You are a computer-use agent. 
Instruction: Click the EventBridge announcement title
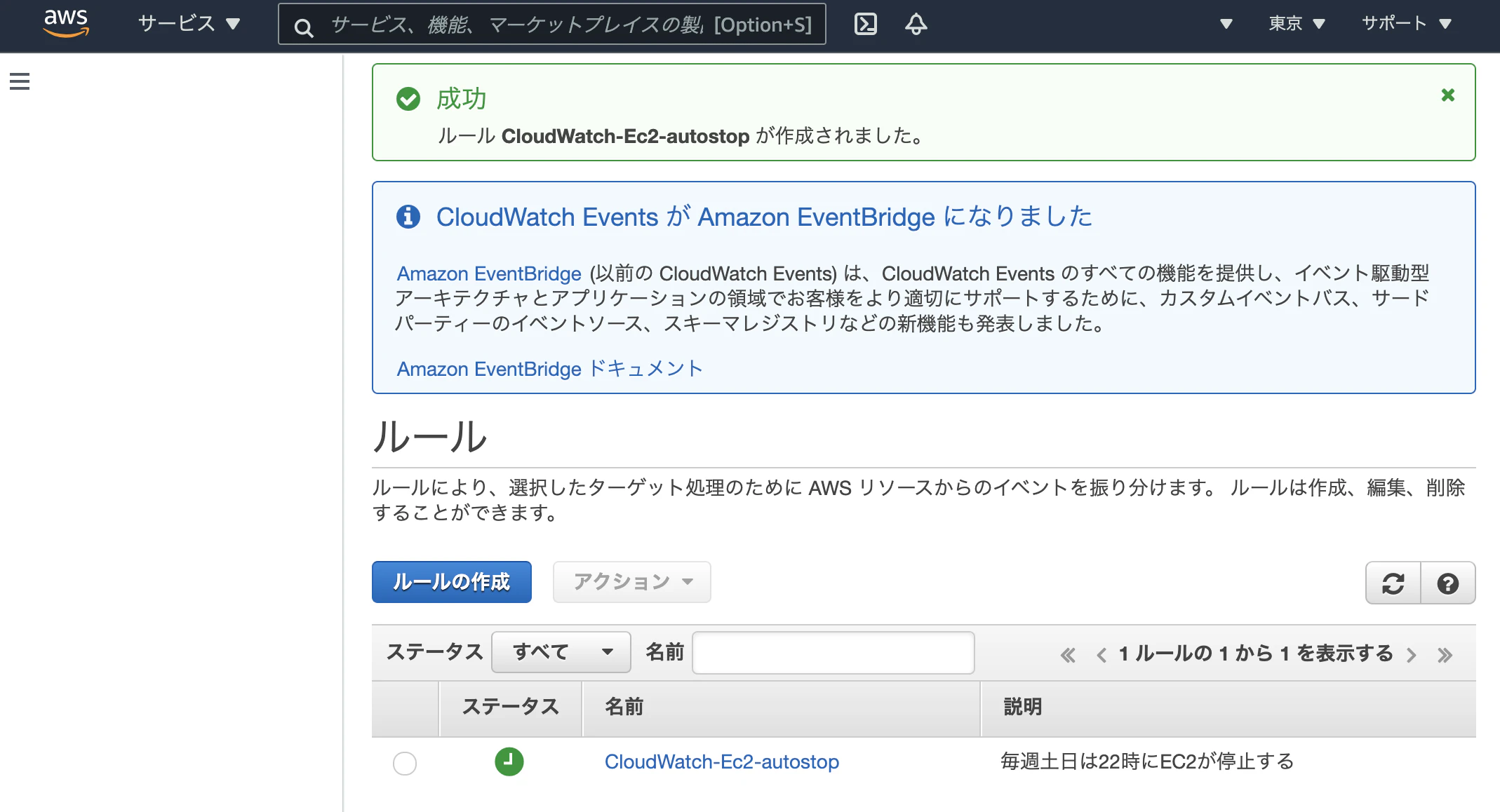point(764,217)
